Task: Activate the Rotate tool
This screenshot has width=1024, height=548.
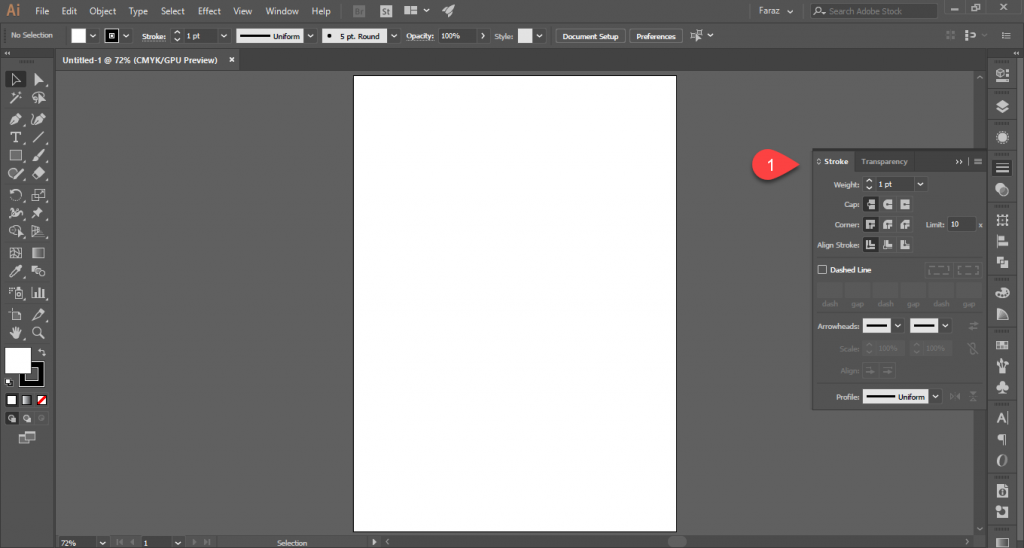Action: (16, 195)
